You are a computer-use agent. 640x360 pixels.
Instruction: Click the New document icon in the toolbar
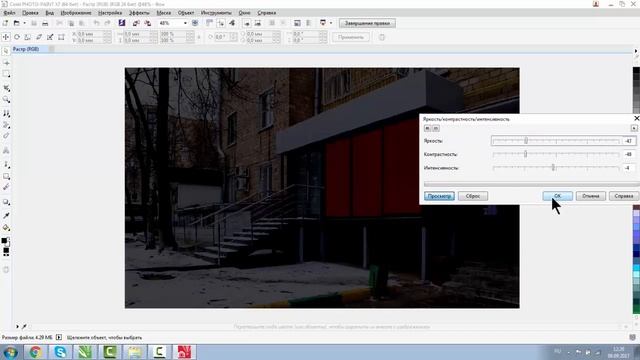(5, 23)
